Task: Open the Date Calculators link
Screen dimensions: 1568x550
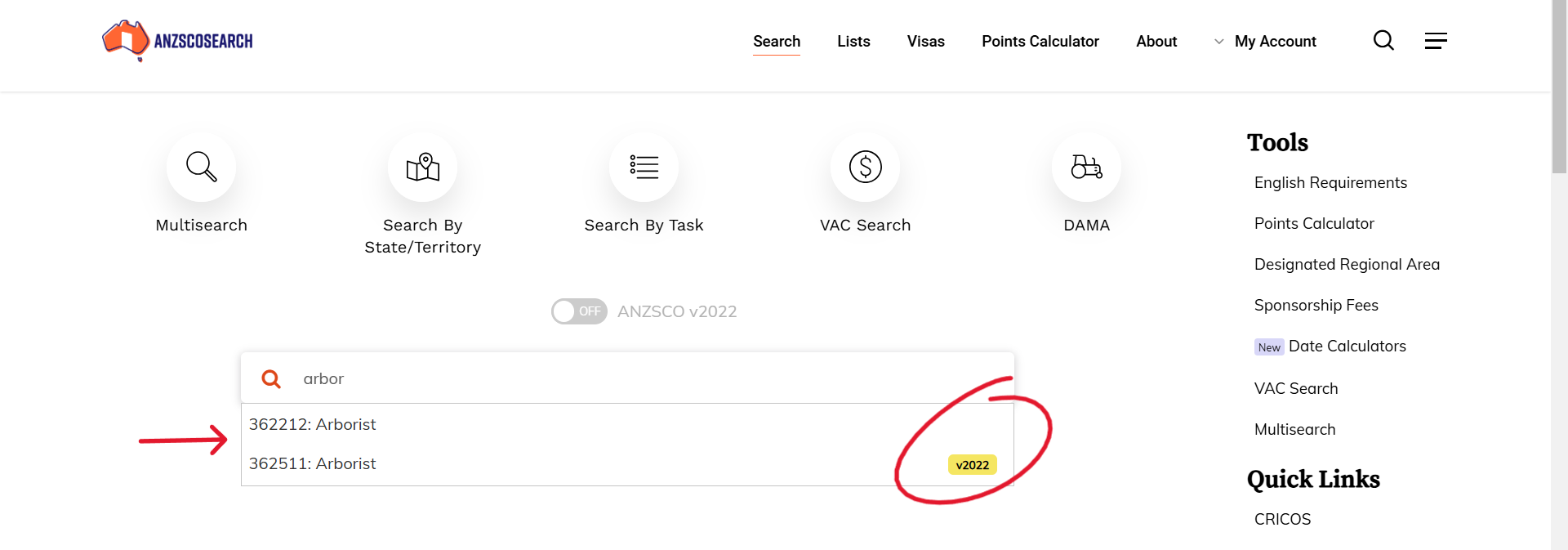Action: (x=1347, y=347)
